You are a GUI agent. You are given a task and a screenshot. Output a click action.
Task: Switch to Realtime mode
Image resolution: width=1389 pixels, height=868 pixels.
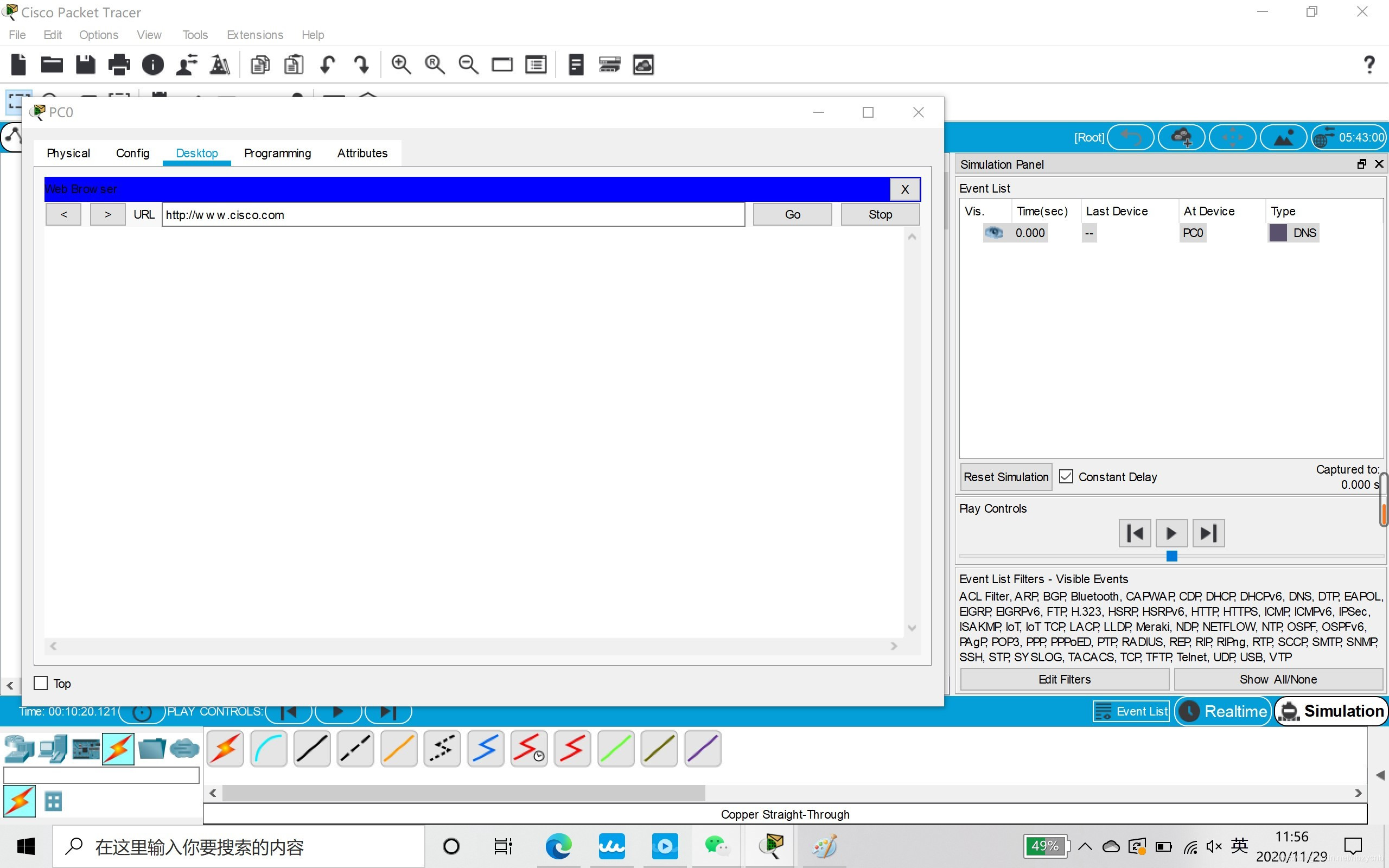[x=1224, y=711]
